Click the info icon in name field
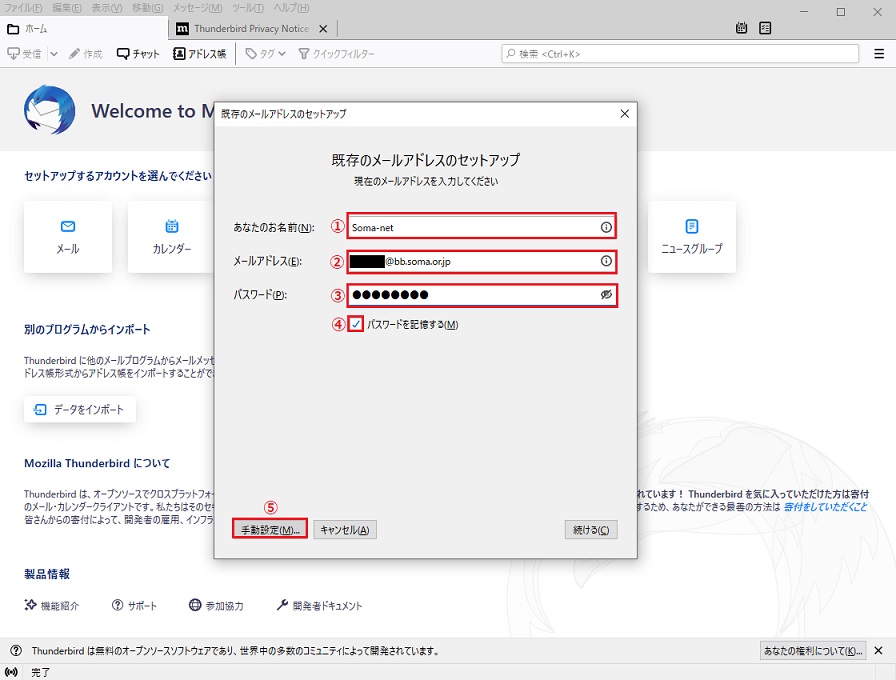 tap(606, 227)
